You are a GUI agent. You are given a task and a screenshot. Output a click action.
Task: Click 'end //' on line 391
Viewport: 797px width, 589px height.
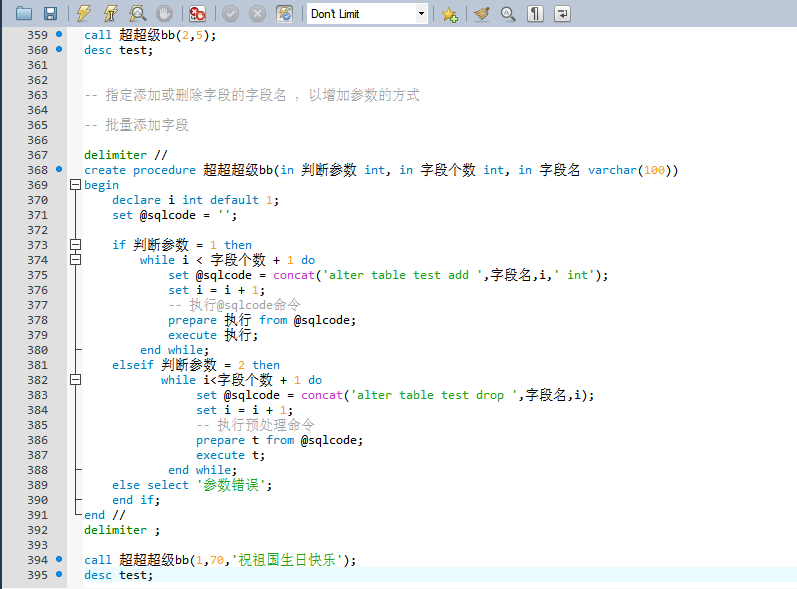coord(104,515)
